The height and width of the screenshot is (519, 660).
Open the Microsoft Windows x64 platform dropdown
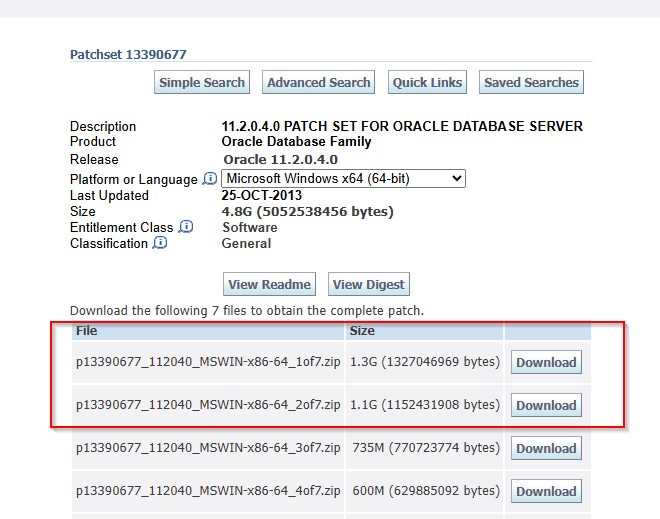click(344, 179)
